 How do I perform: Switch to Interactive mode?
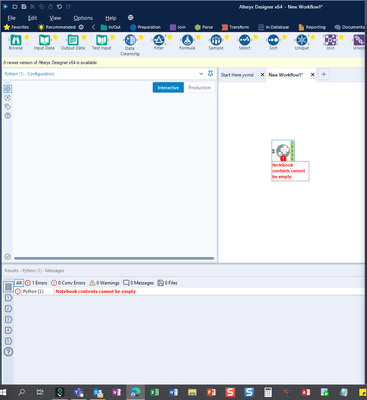click(168, 88)
